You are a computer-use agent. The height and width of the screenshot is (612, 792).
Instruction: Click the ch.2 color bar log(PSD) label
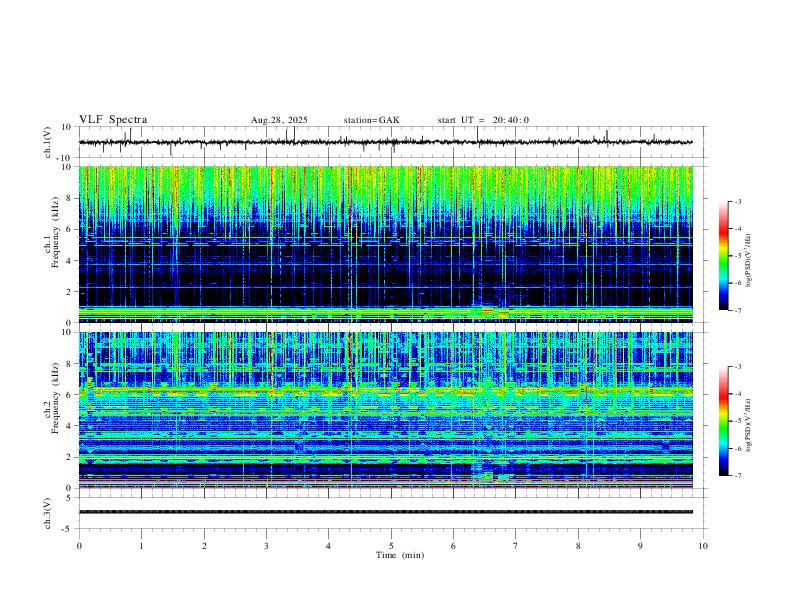(749, 425)
